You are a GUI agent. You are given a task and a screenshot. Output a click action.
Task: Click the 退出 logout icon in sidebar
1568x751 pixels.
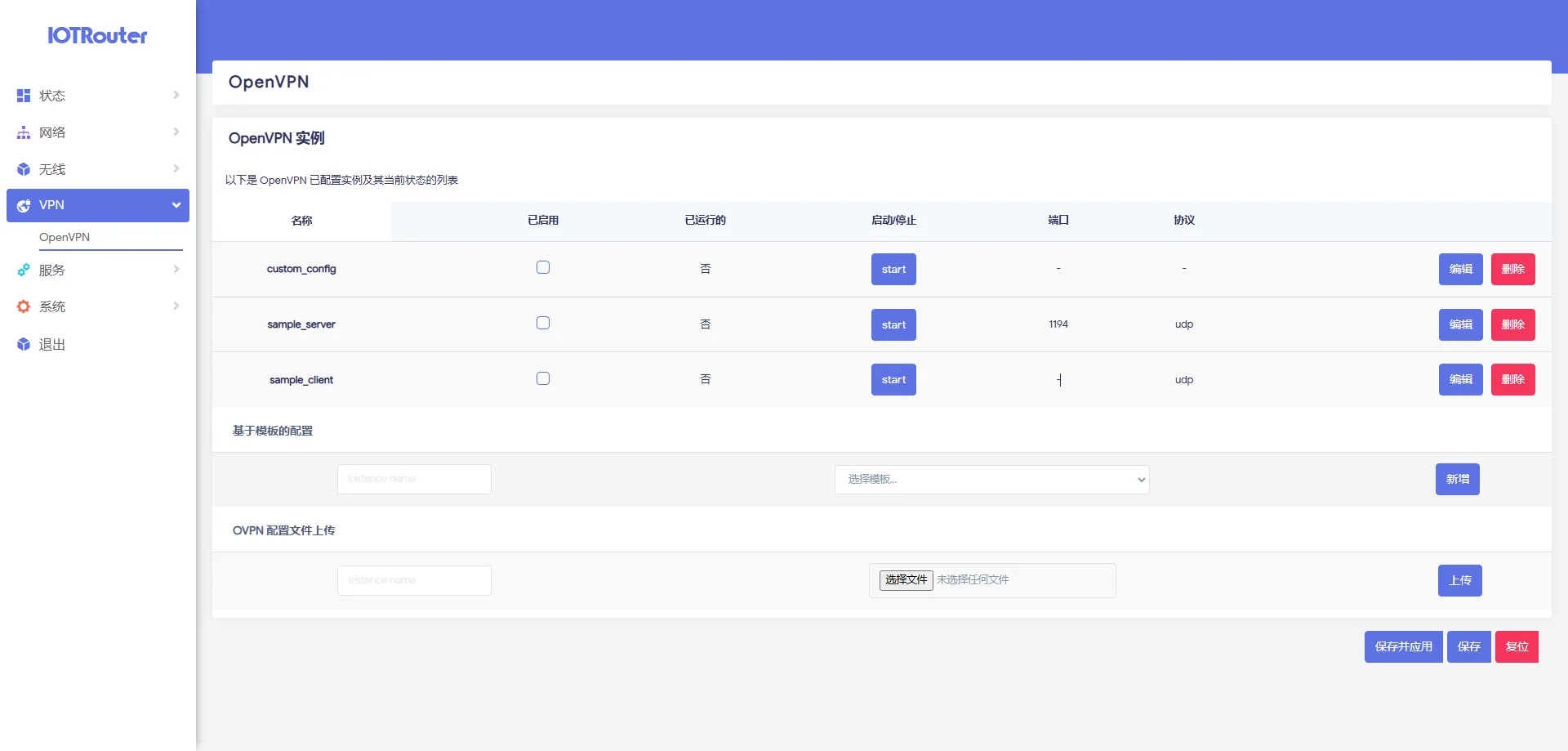pyautogui.click(x=24, y=345)
